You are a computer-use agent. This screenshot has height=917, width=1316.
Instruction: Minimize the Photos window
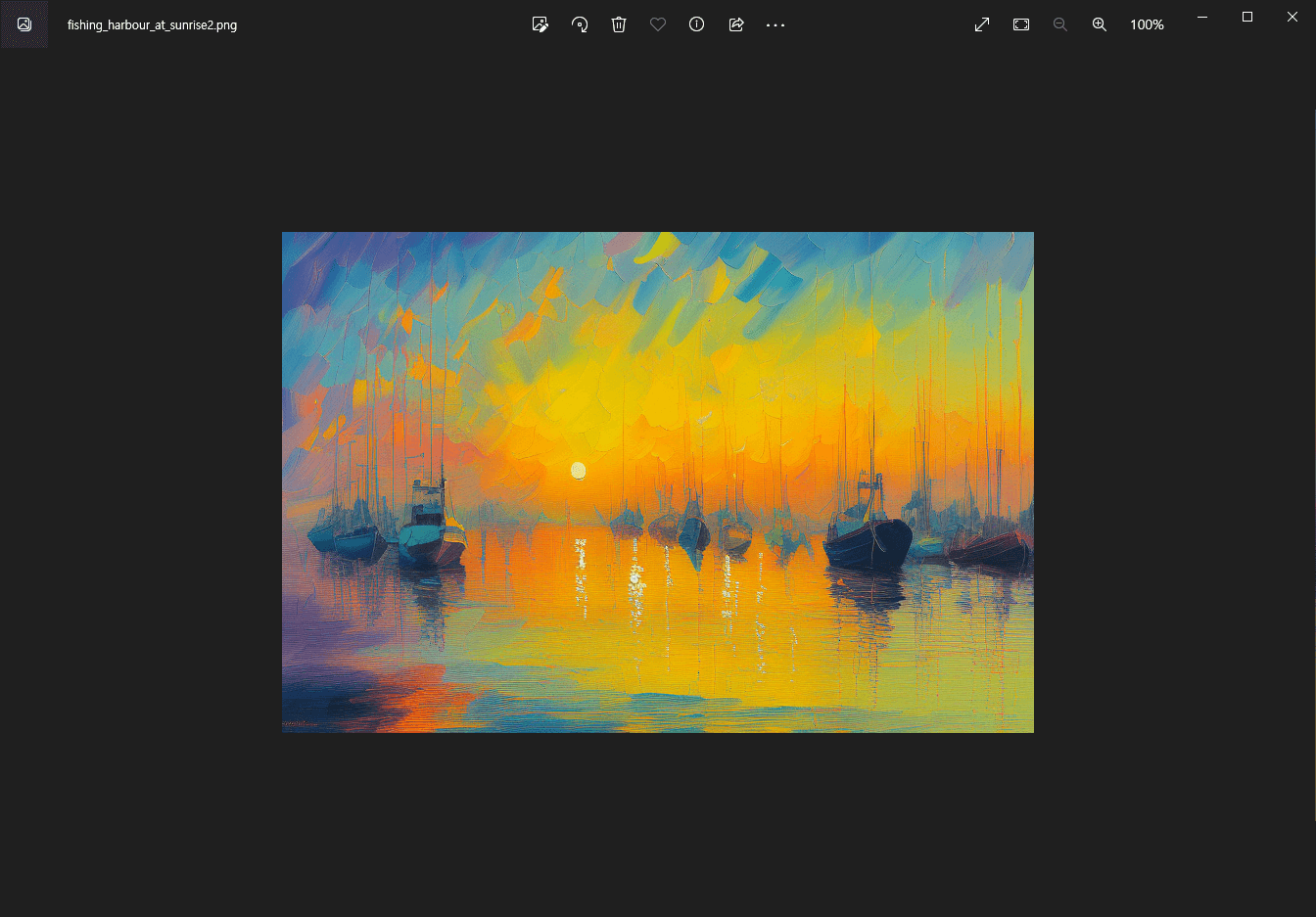tap(1202, 17)
